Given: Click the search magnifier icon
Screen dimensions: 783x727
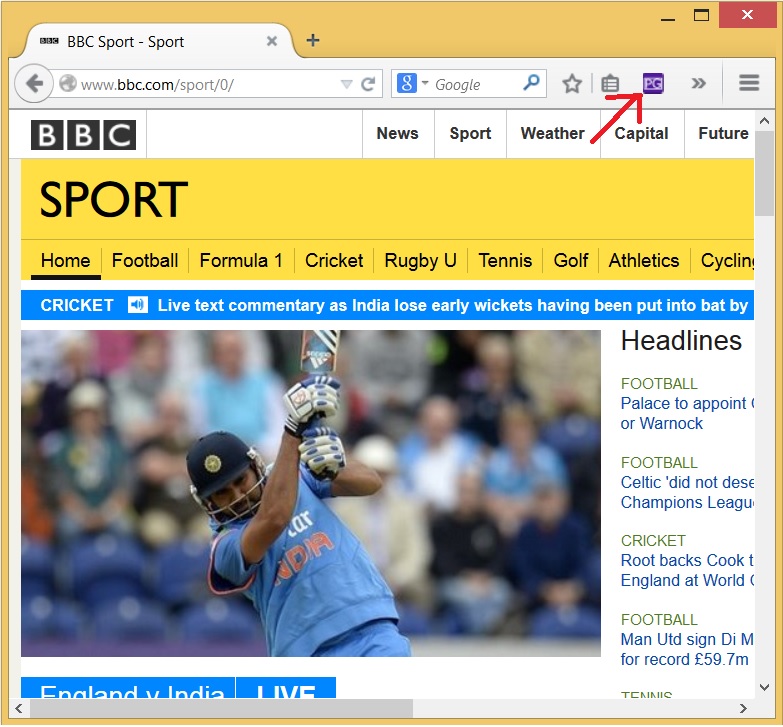Looking at the screenshot, I should click(x=531, y=82).
